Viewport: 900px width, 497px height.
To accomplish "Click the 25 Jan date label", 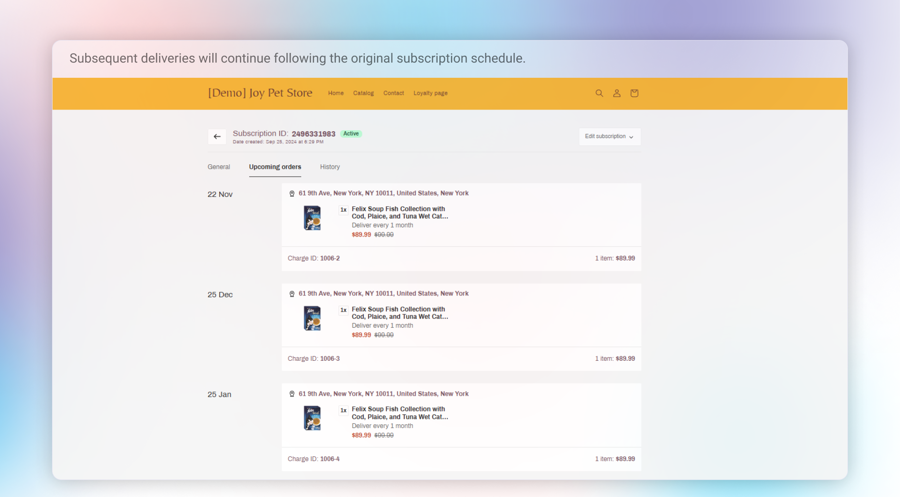I will pyautogui.click(x=219, y=395).
